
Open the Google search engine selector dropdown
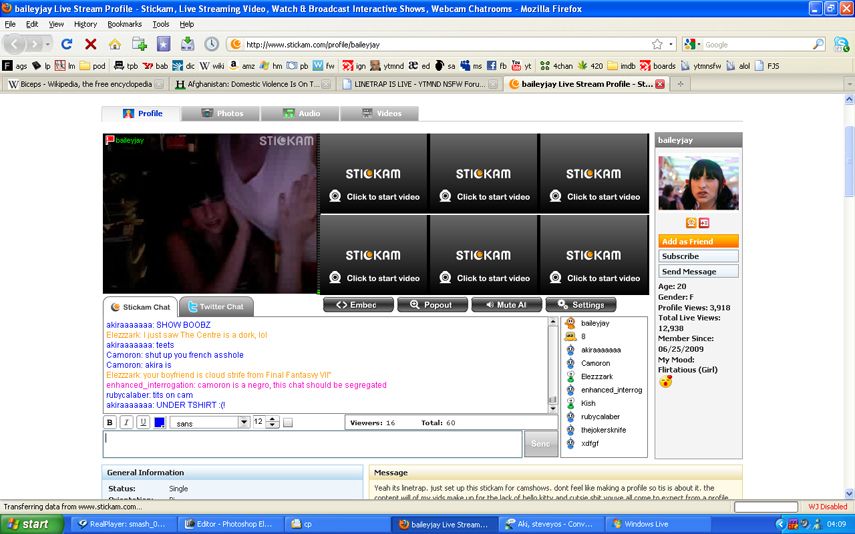pyautogui.click(x=693, y=44)
